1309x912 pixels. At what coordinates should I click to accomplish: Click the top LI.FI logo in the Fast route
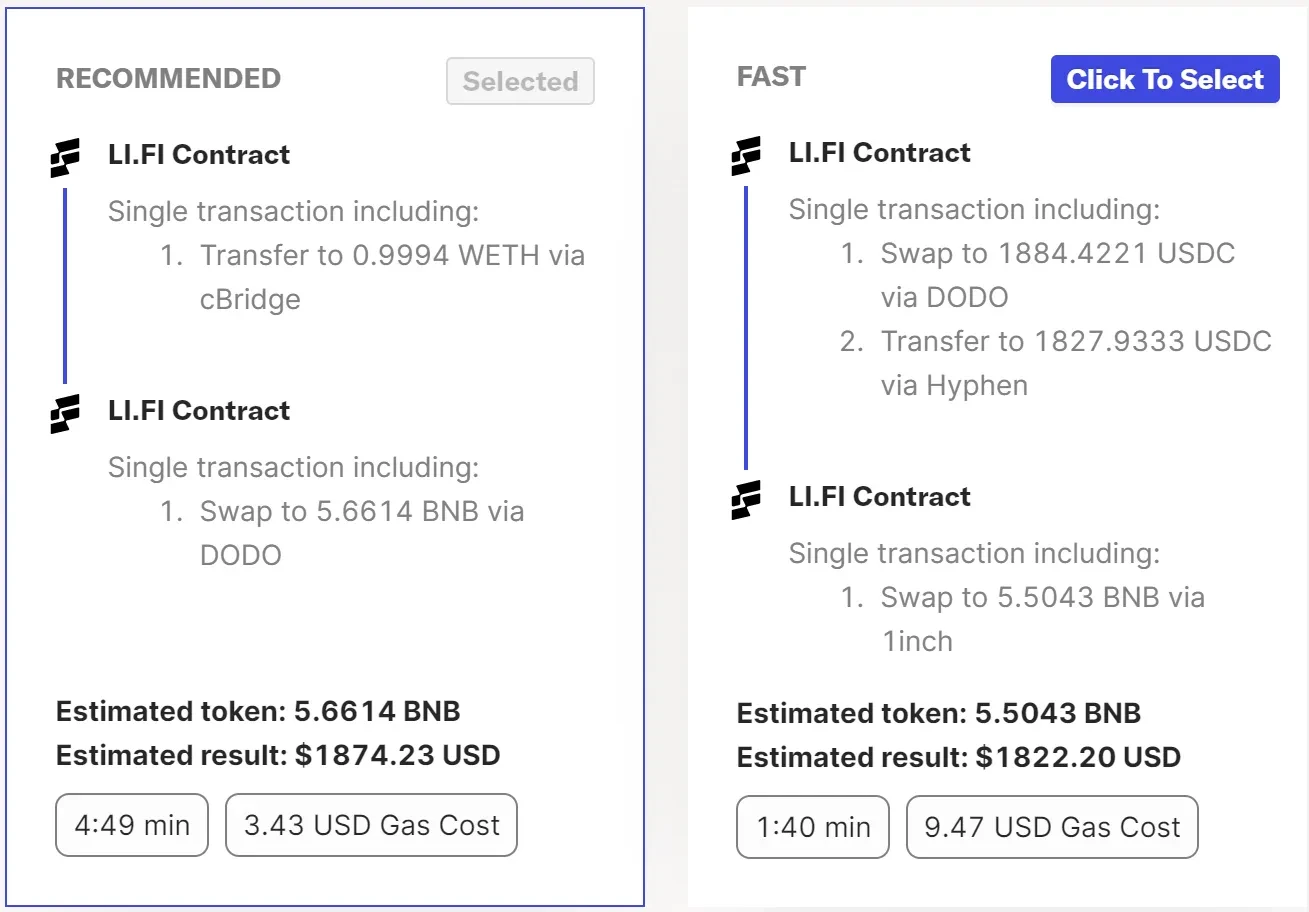746,156
